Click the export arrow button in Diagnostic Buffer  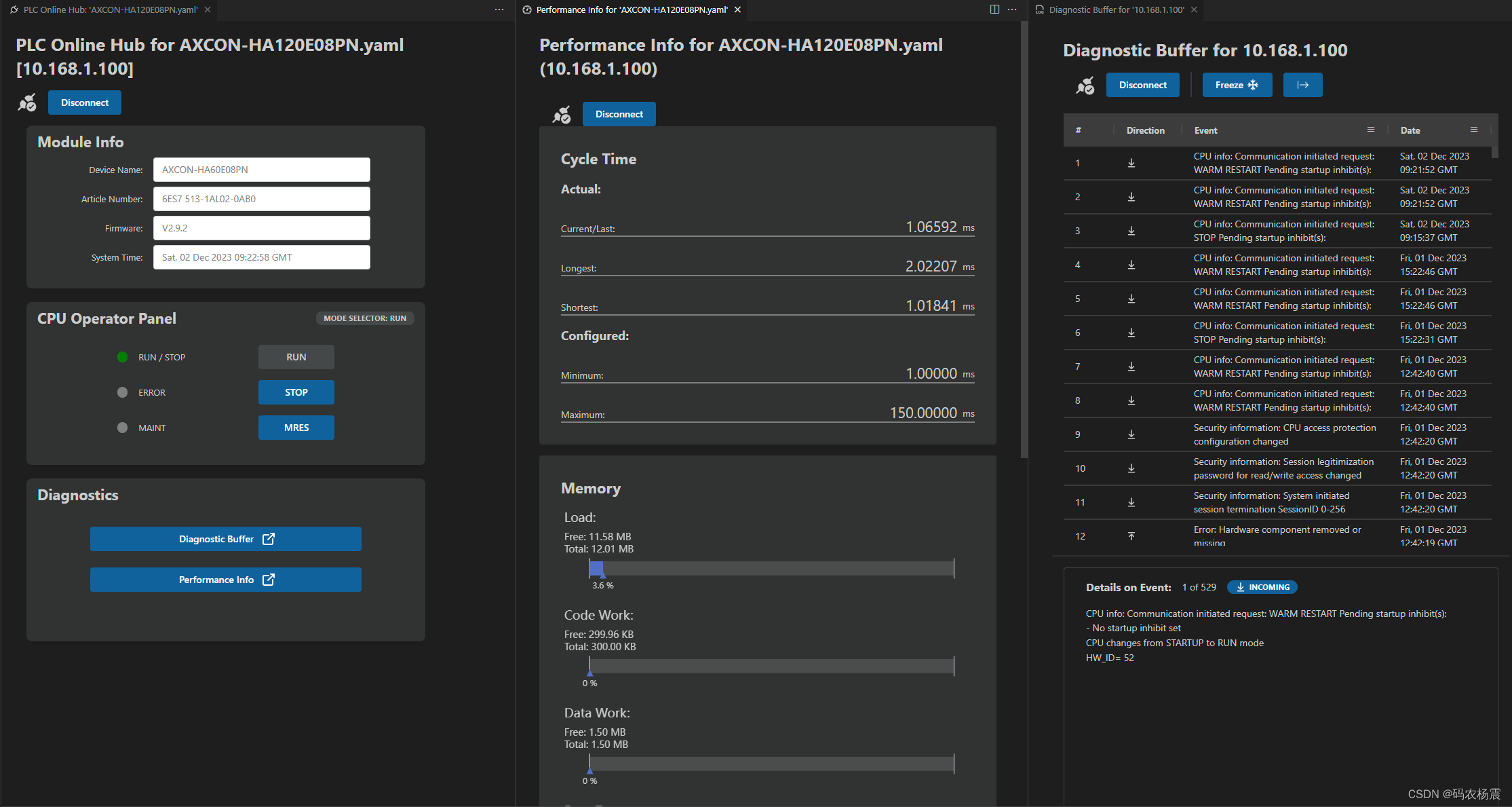pos(1302,85)
